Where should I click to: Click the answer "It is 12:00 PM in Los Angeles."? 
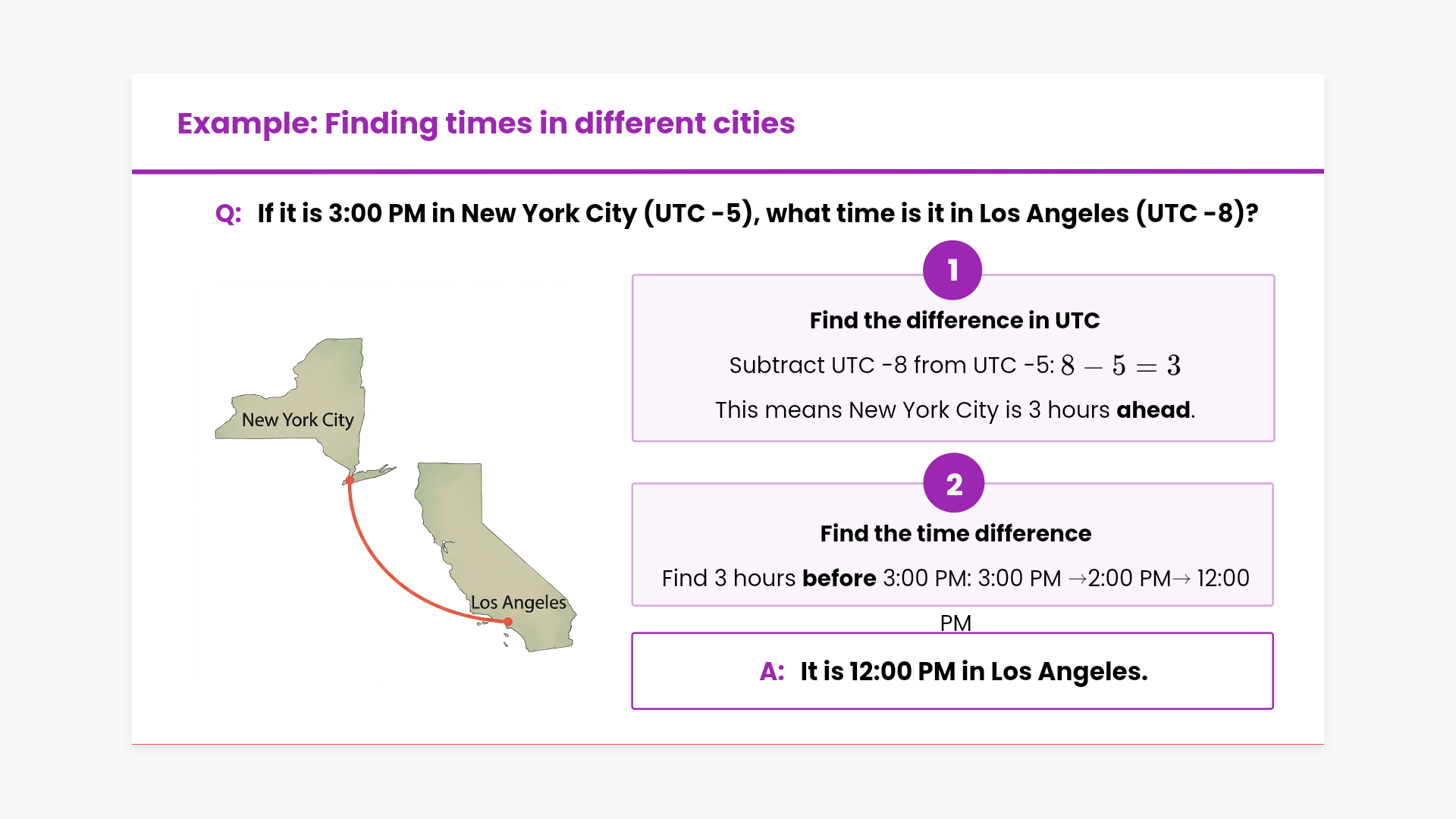[x=974, y=672]
